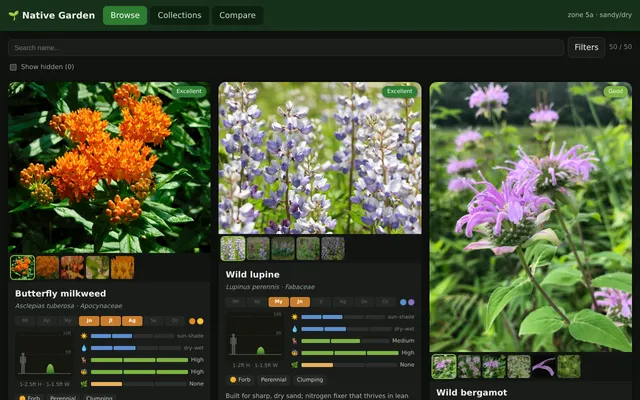This screenshot has width=640, height=400.
Task: Click the zone 5a sandy/dry setting
Action: tap(599, 15)
